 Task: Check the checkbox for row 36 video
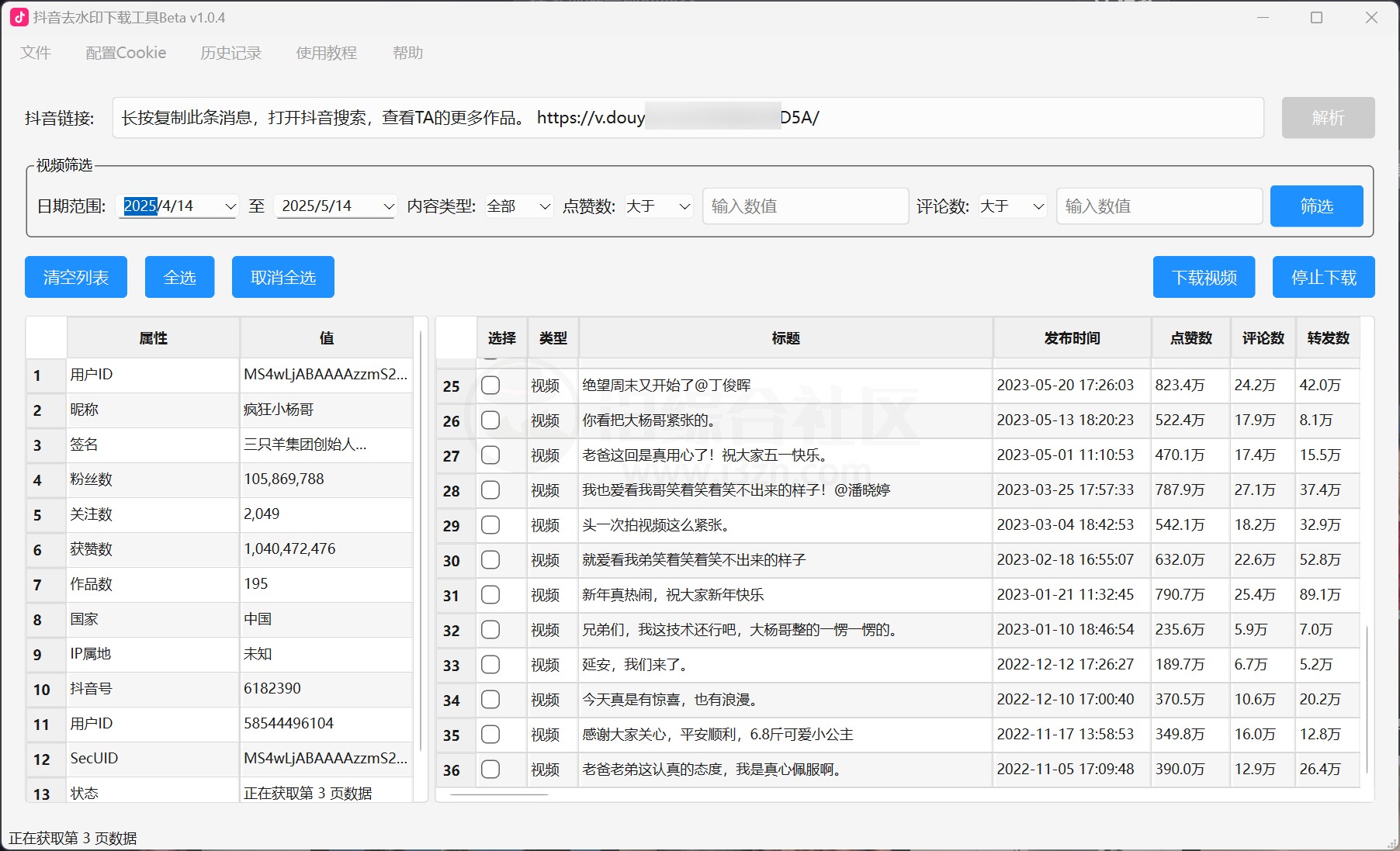coord(490,770)
